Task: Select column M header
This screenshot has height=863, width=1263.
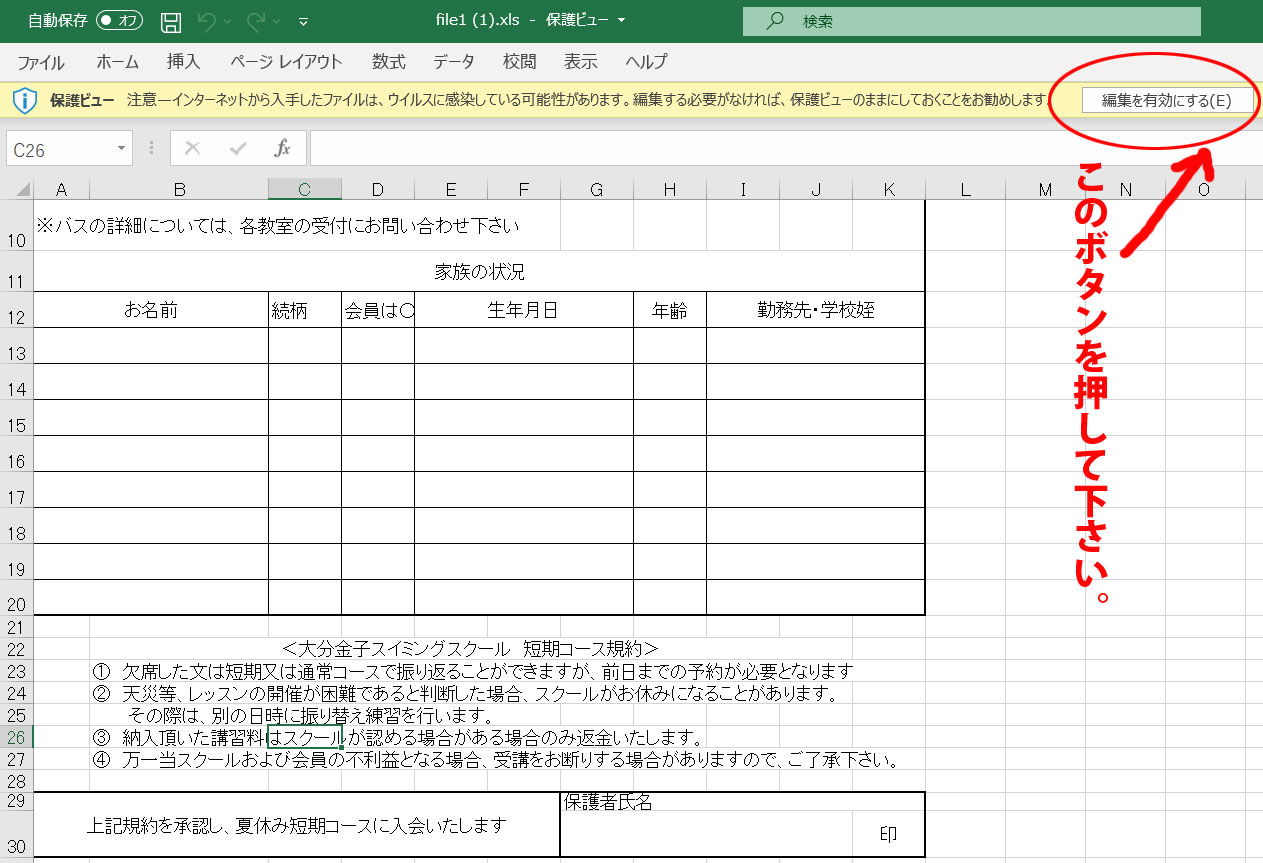Action: pos(1045,190)
